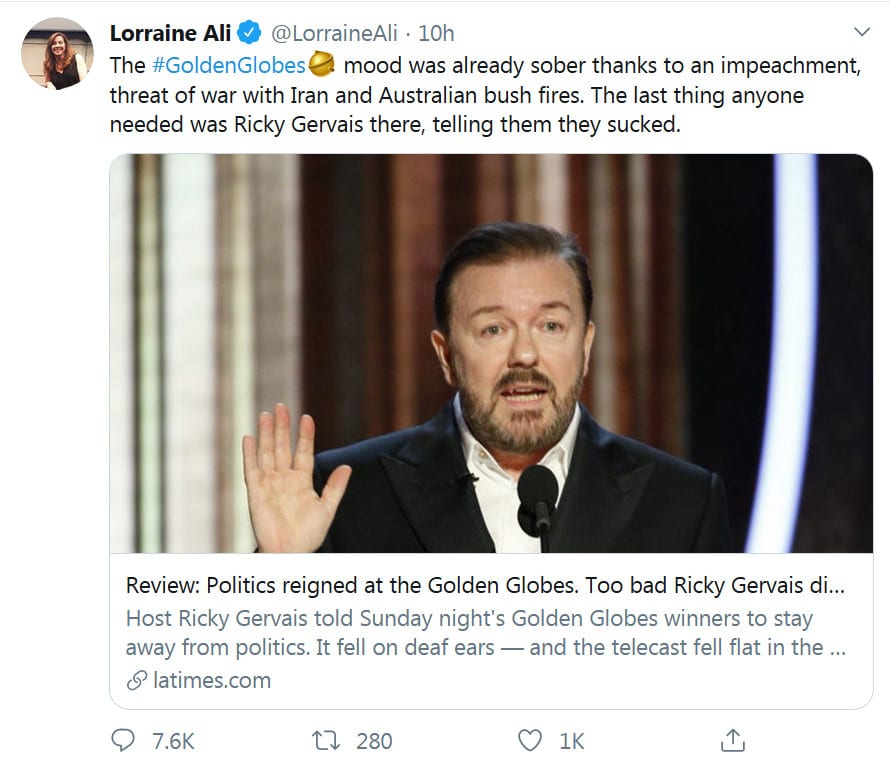Click the 1K likes count
Screen dimensions: 890x766
point(572,741)
